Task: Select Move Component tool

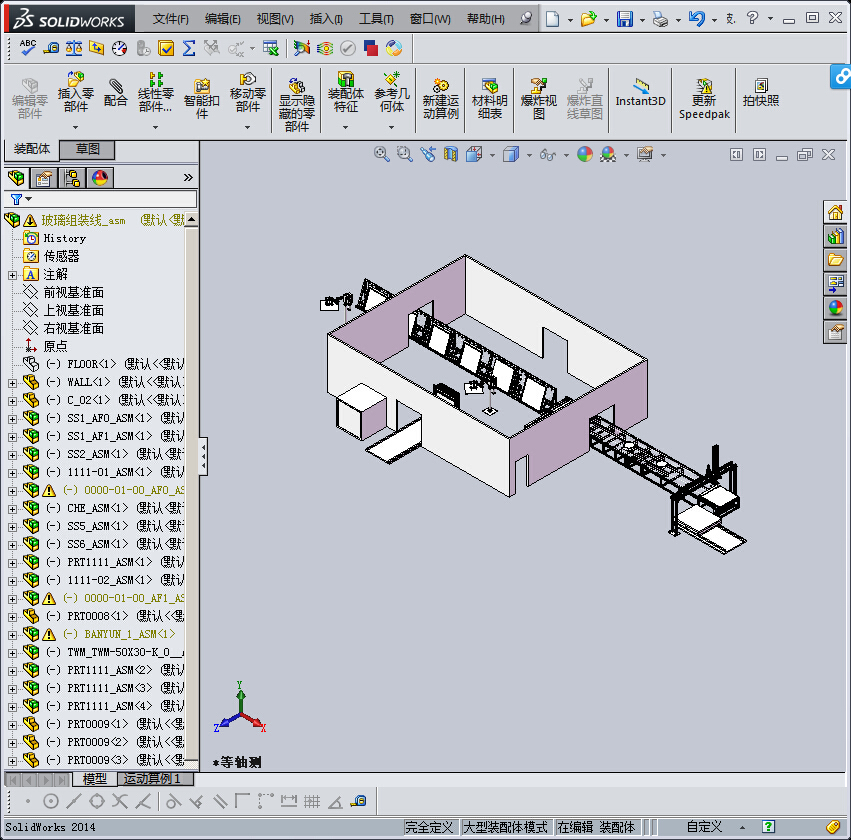Action: pos(247,92)
